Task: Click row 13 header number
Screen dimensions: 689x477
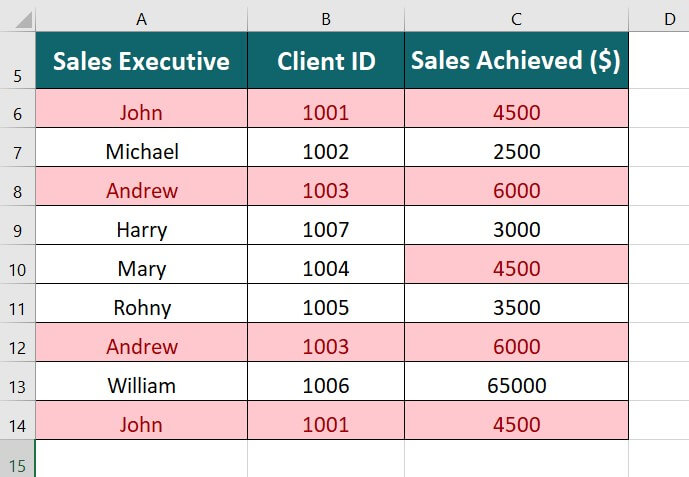Action: 17,386
